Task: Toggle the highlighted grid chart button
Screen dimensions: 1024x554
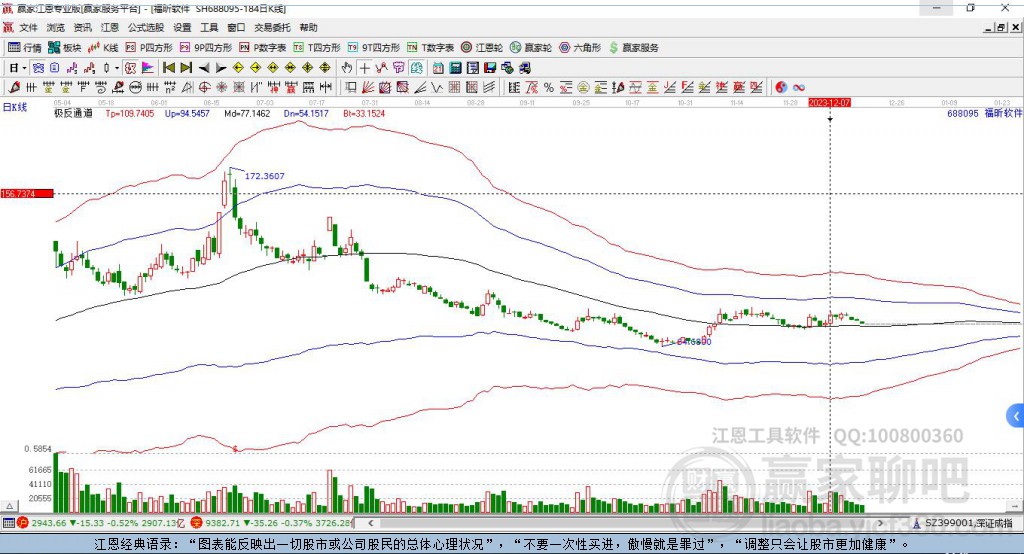Action: click(38, 68)
